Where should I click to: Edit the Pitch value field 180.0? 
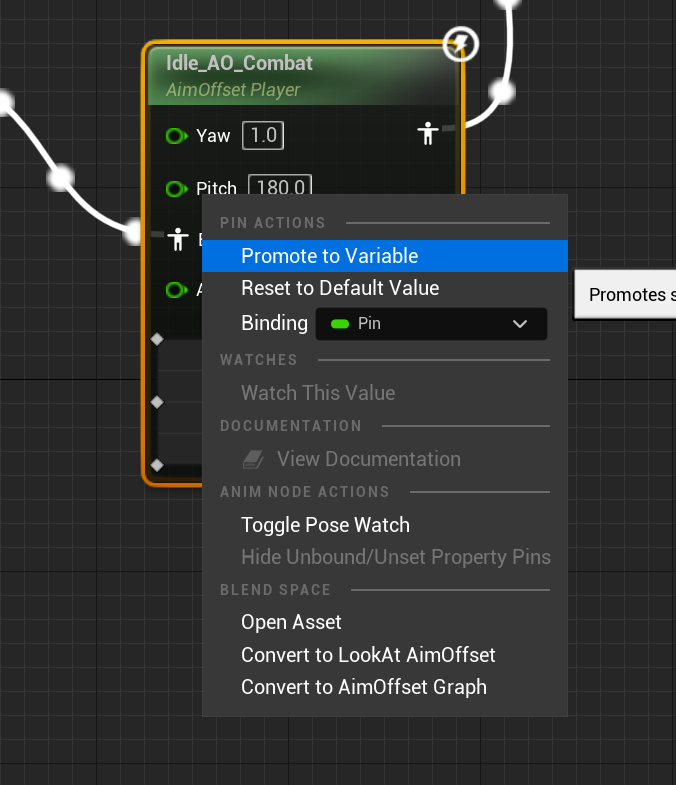(280, 185)
